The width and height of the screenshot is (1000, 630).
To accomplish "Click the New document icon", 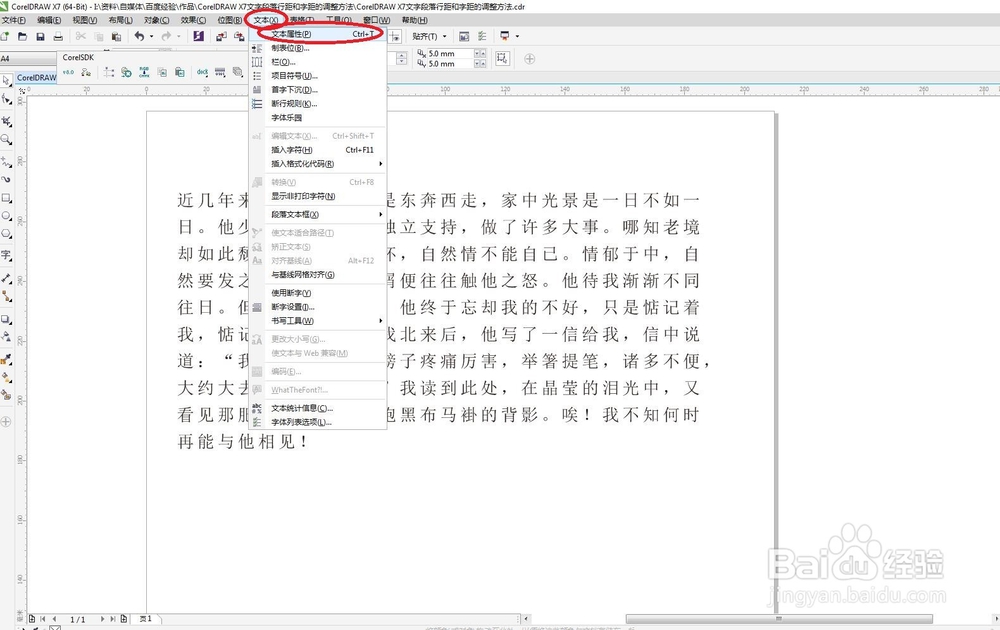I will [5, 36].
